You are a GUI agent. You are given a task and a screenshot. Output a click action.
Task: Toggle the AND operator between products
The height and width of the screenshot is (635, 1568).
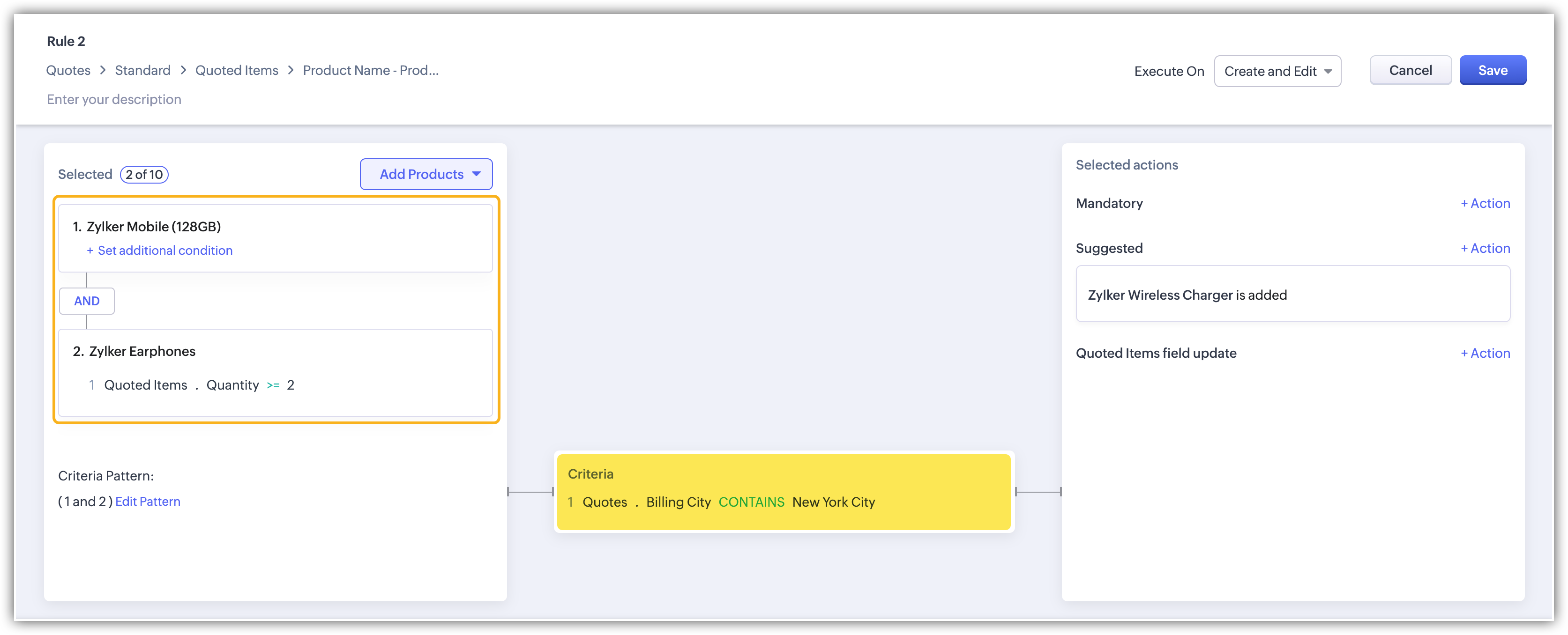pos(86,301)
